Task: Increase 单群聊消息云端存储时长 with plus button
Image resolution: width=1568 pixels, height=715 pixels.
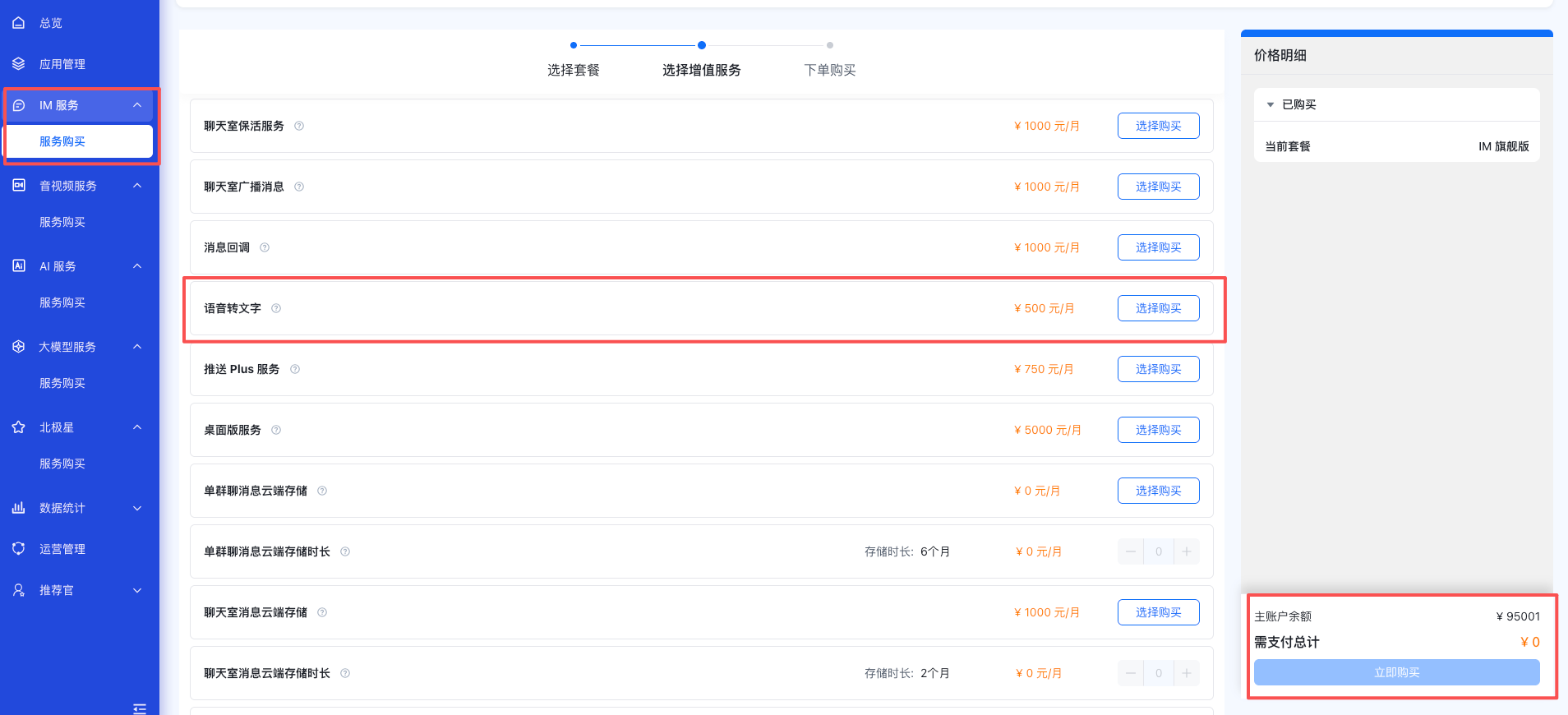Action: pyautogui.click(x=1187, y=551)
